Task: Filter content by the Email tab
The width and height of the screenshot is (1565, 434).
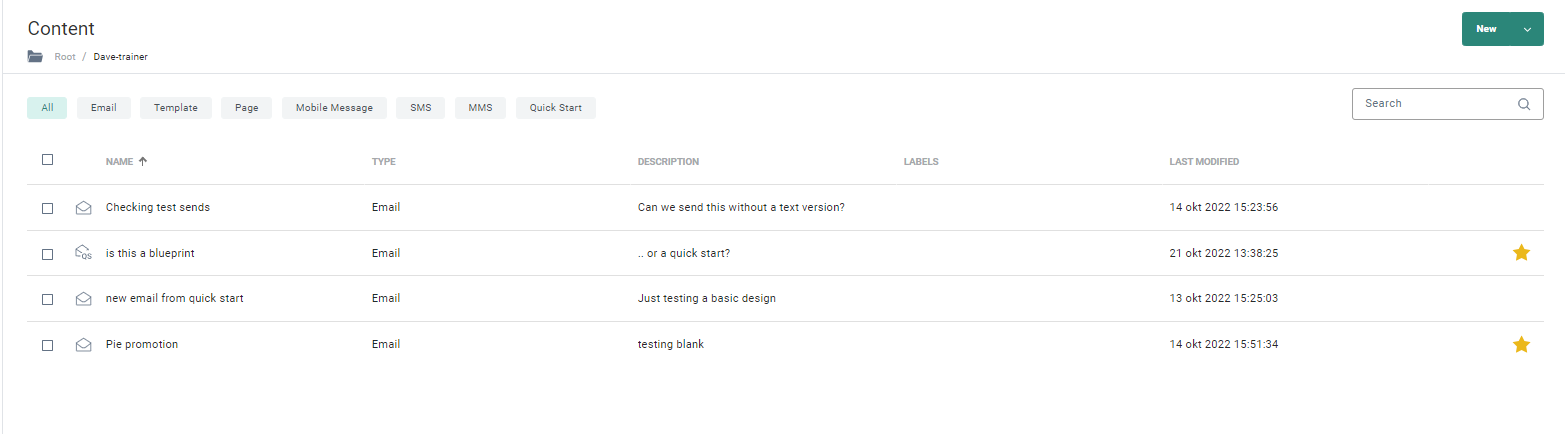Action: tap(104, 108)
